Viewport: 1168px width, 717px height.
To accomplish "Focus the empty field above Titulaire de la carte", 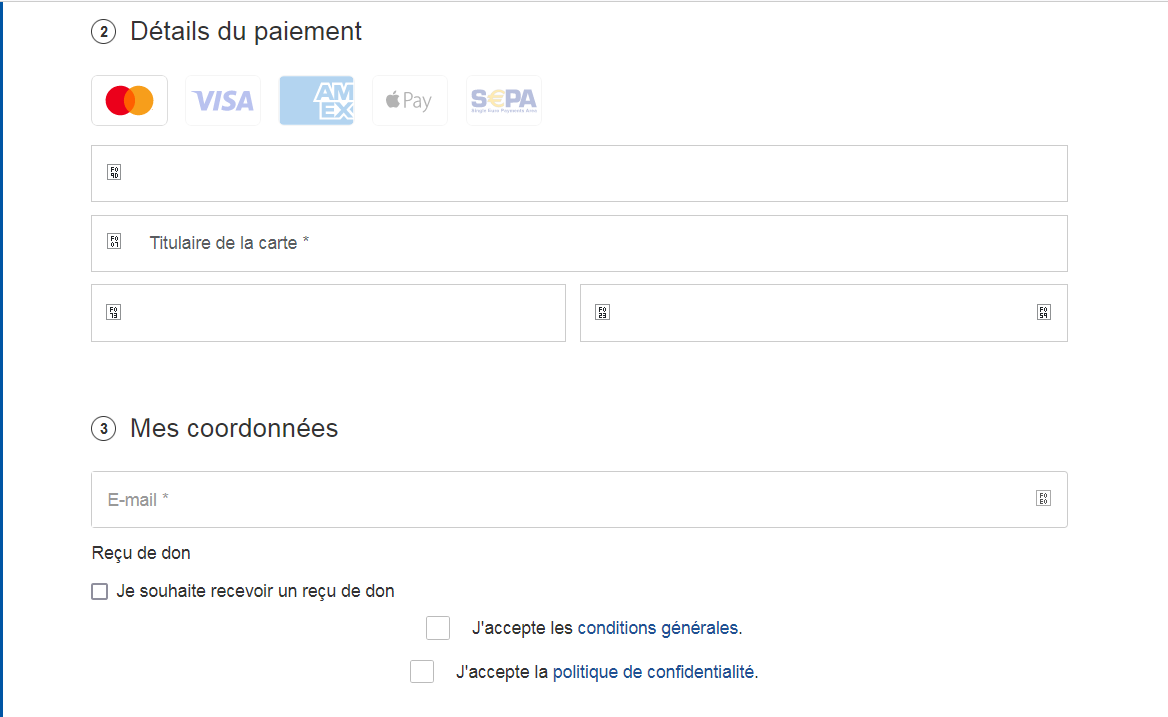I will (x=600, y=173).
